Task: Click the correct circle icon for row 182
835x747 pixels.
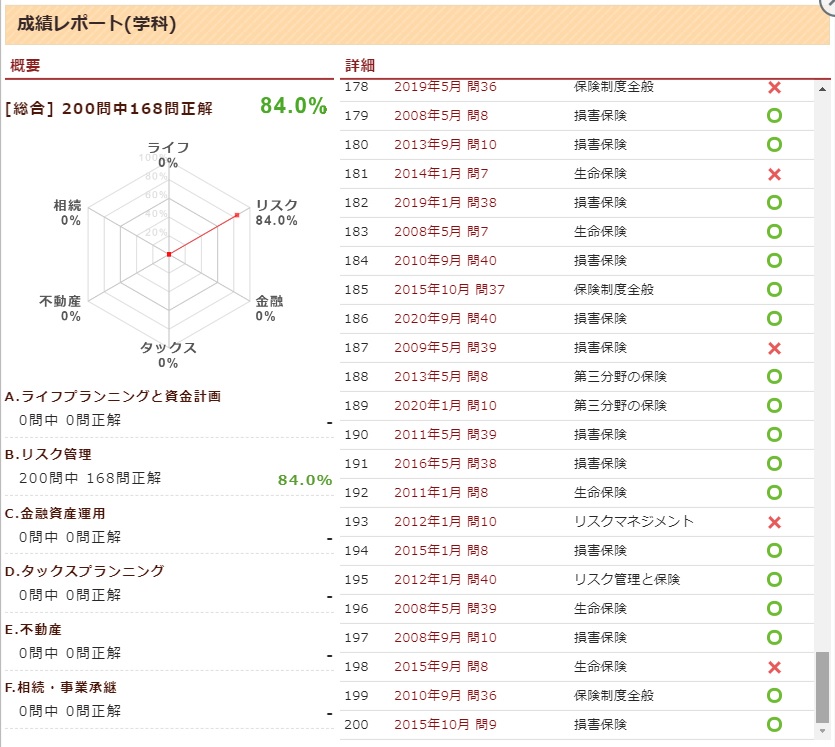Action: click(774, 203)
